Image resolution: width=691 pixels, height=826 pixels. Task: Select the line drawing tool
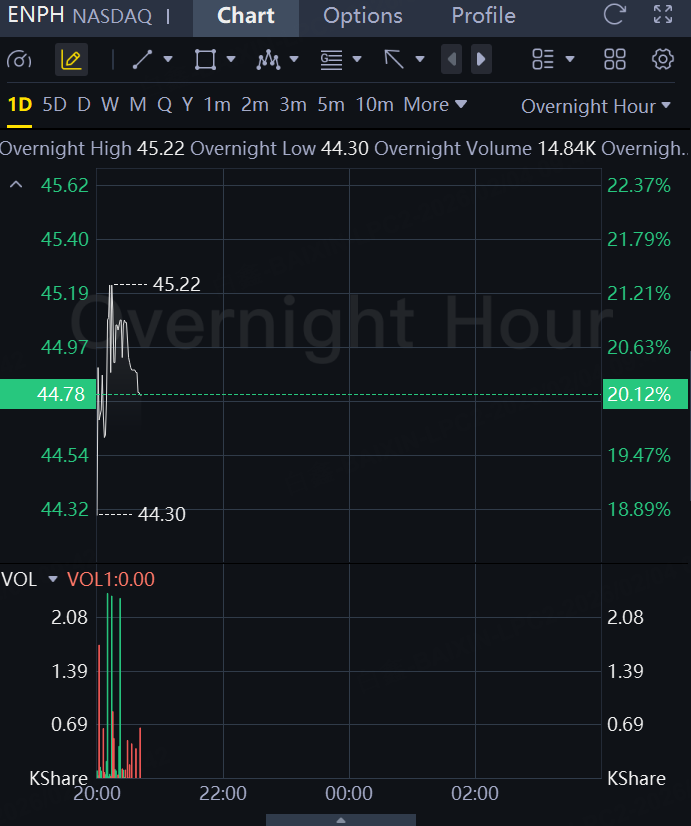143,60
